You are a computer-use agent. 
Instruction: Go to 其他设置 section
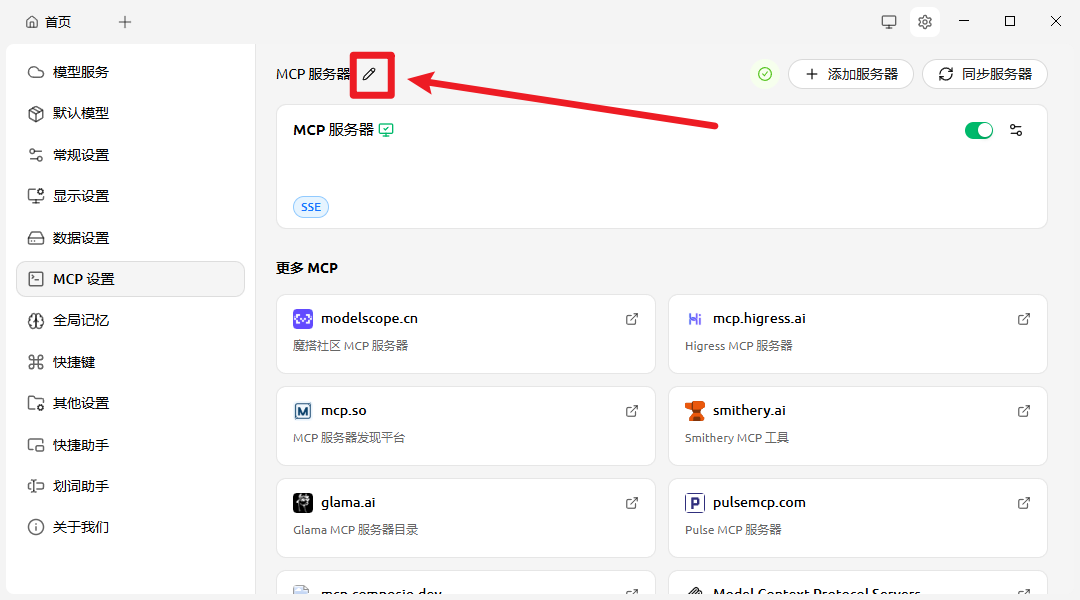pyautogui.click(x=131, y=403)
